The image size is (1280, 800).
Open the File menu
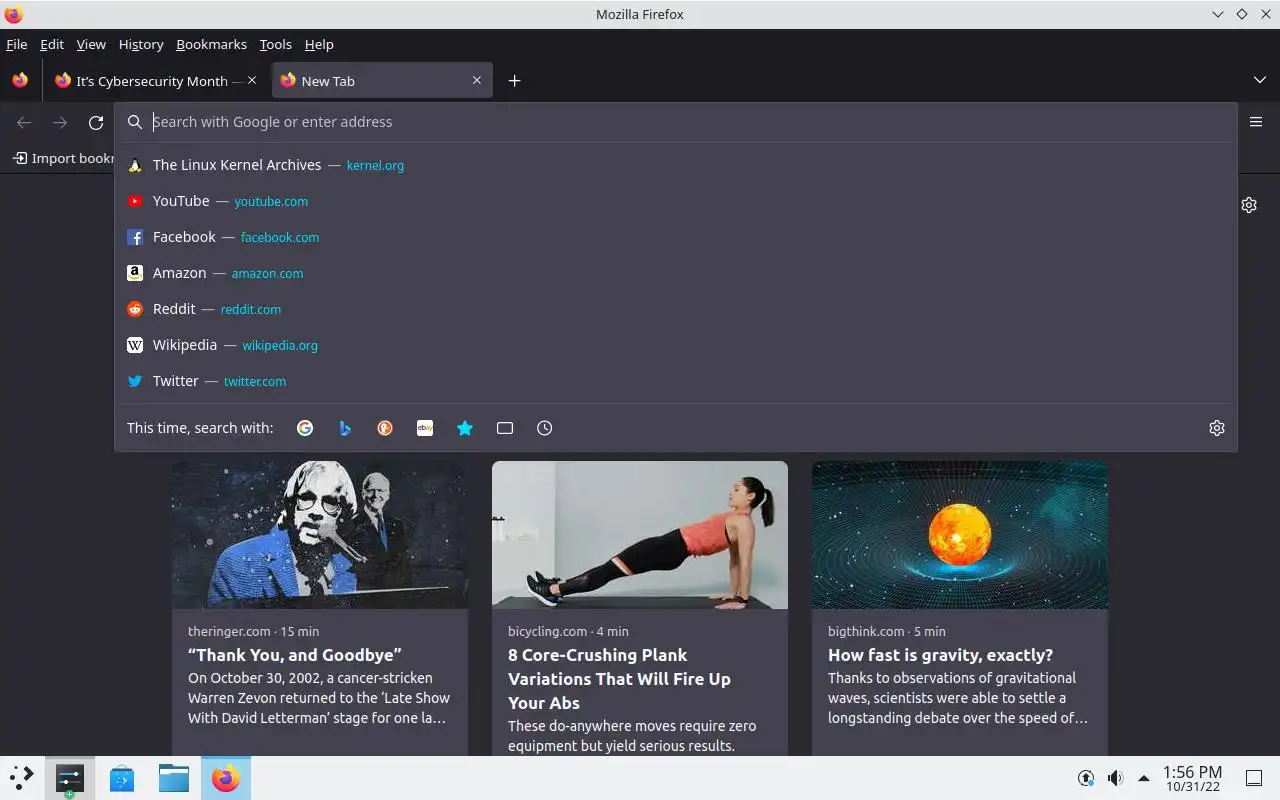[16, 44]
